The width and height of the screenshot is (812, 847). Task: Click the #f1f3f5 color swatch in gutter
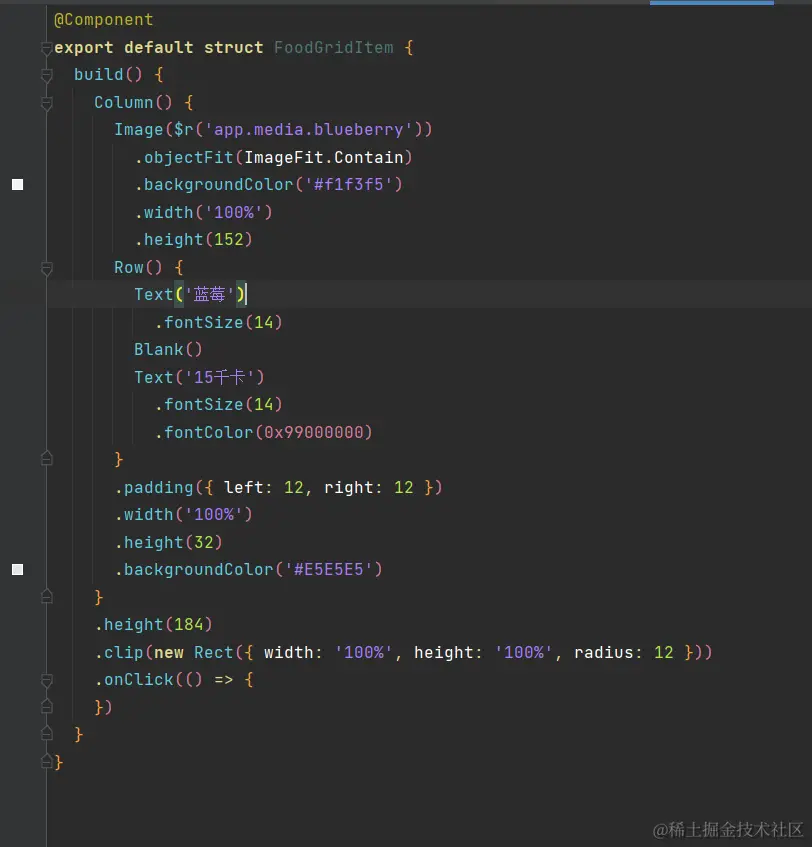pos(17,185)
